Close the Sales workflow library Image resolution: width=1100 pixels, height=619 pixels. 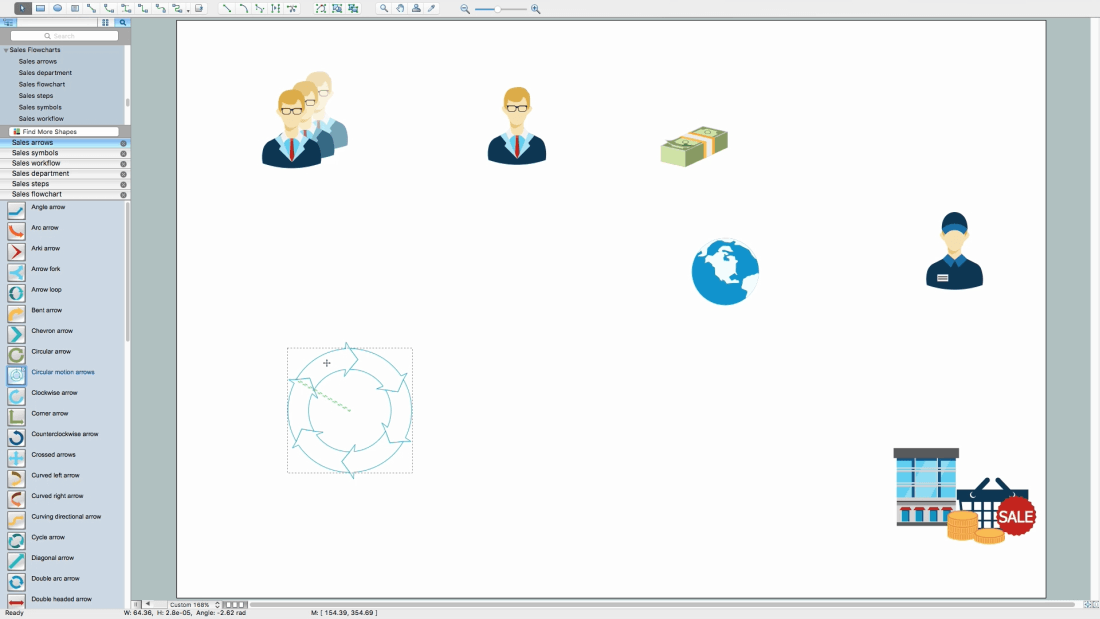(x=123, y=164)
